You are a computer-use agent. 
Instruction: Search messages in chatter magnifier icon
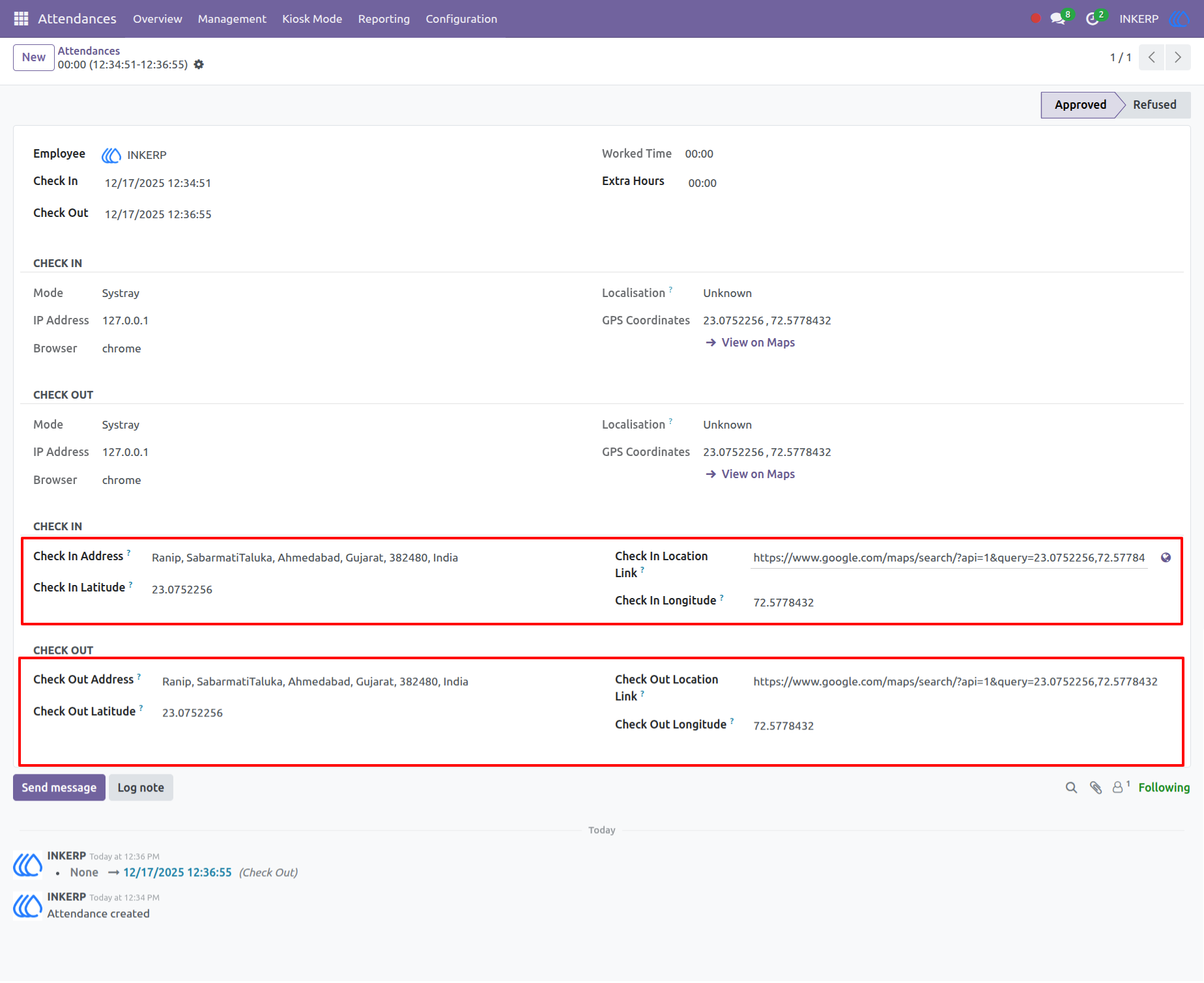1071,788
